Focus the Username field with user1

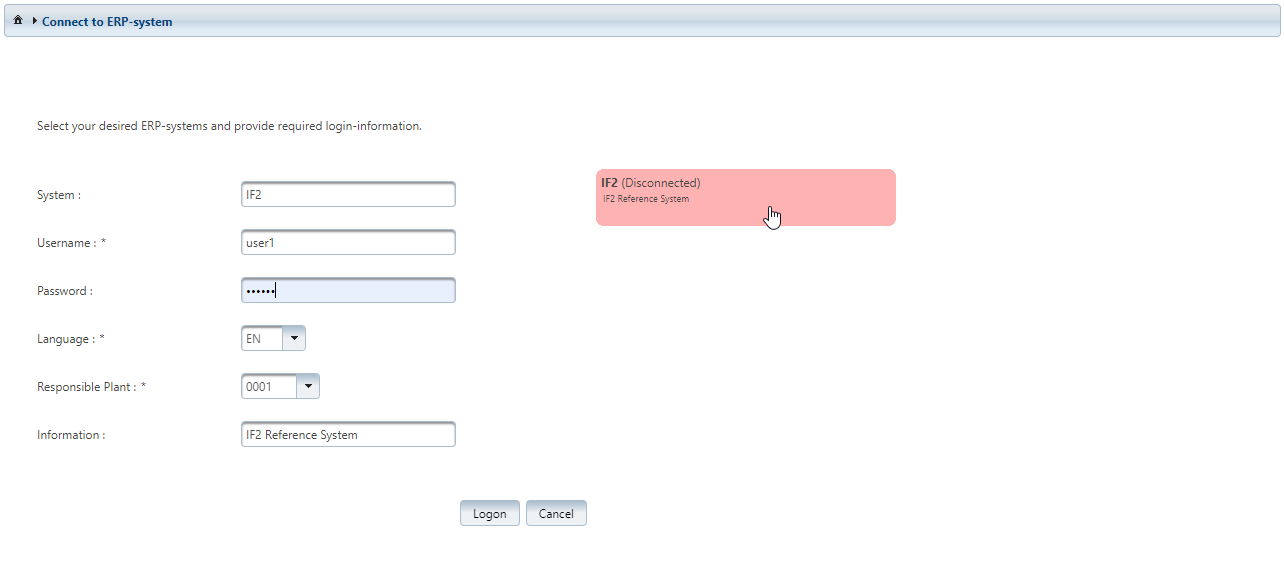(x=347, y=243)
